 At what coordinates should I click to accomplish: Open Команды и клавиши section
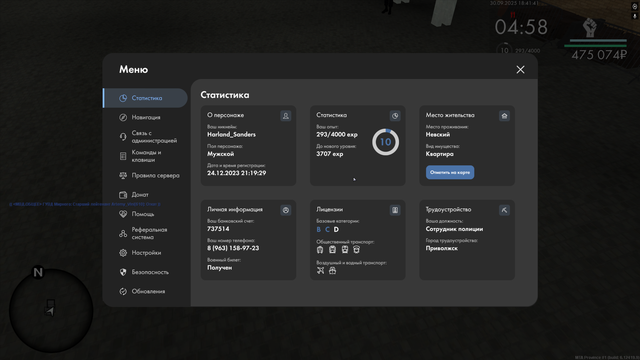145,156
